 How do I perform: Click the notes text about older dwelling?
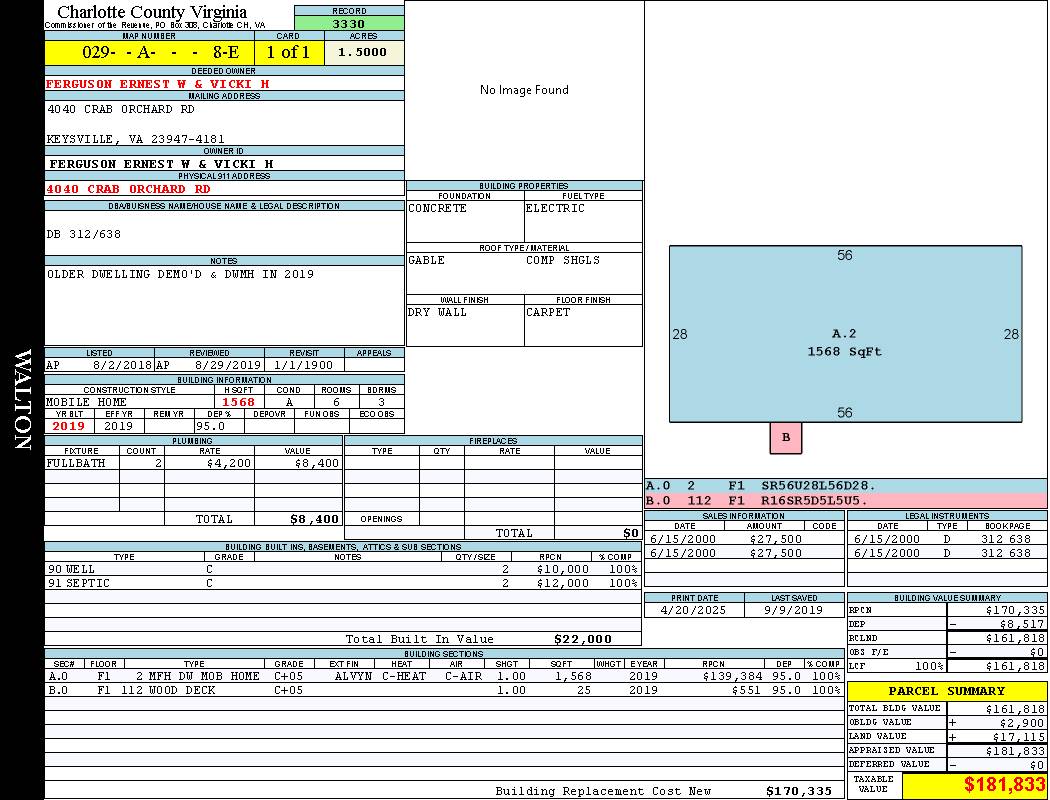180,274
